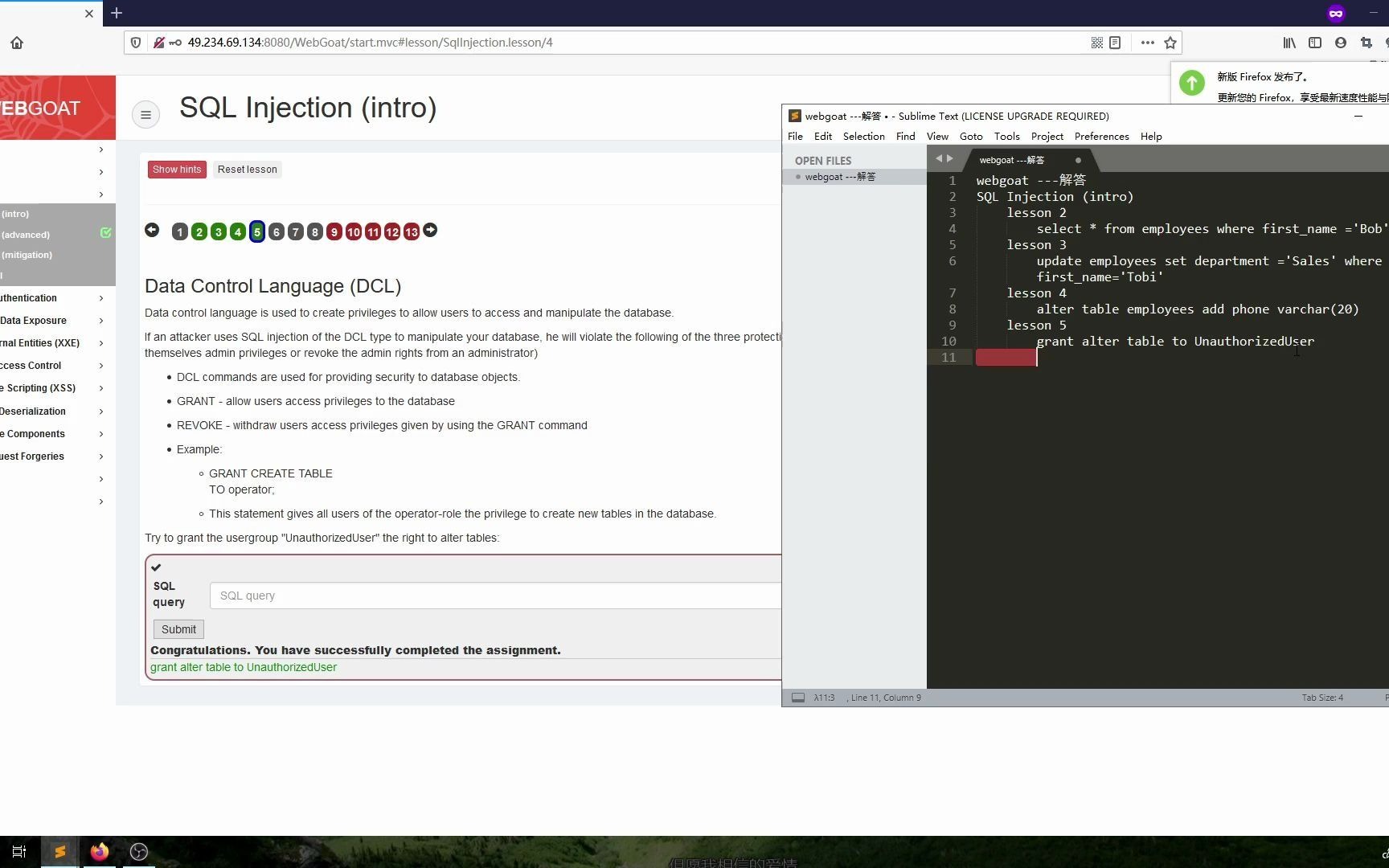This screenshot has height=868, width=1389.
Task: Click Sublime tab scroll left arrow
Action: point(938,159)
